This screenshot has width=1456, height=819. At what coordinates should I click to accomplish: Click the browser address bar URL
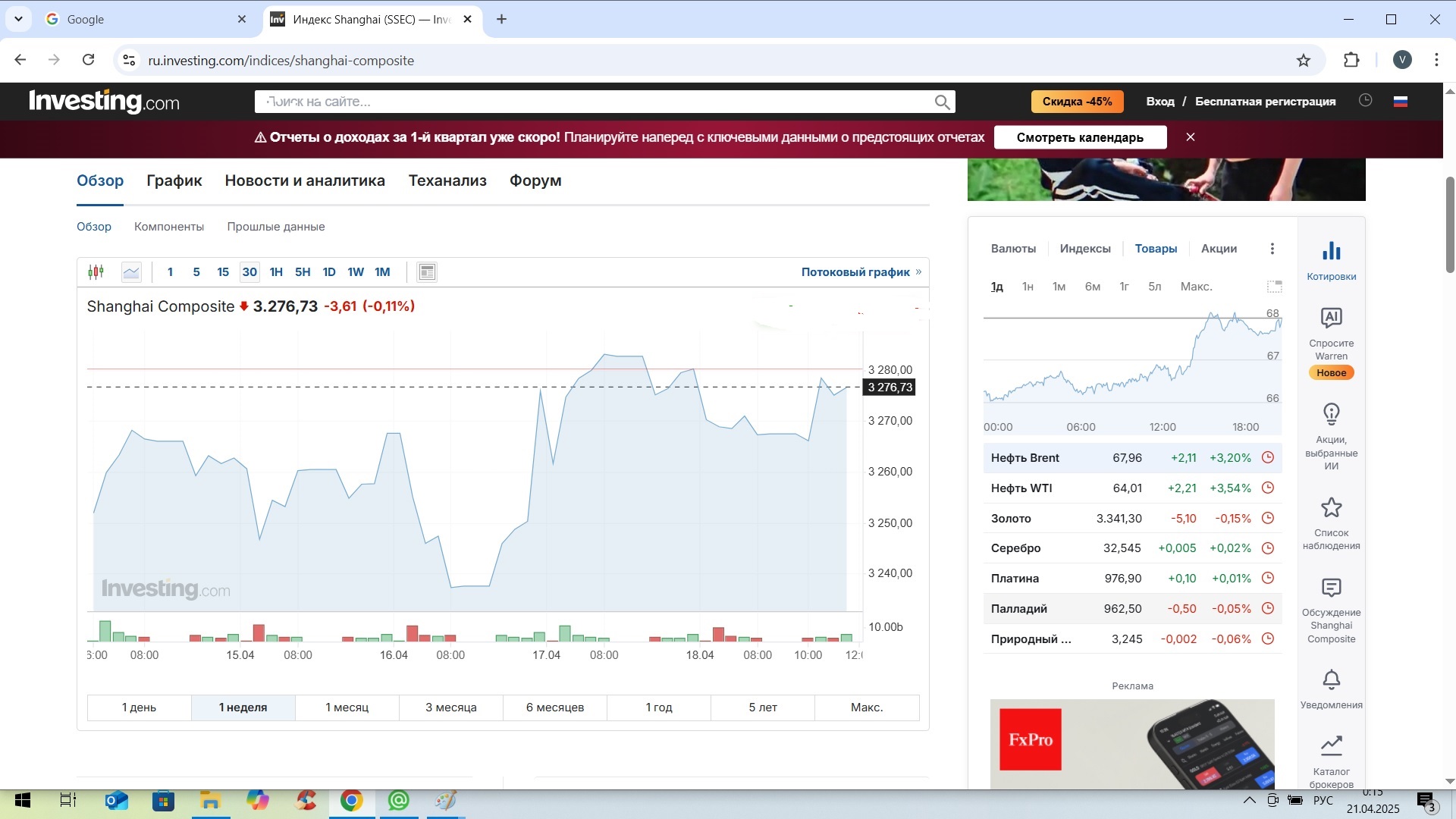(x=281, y=61)
